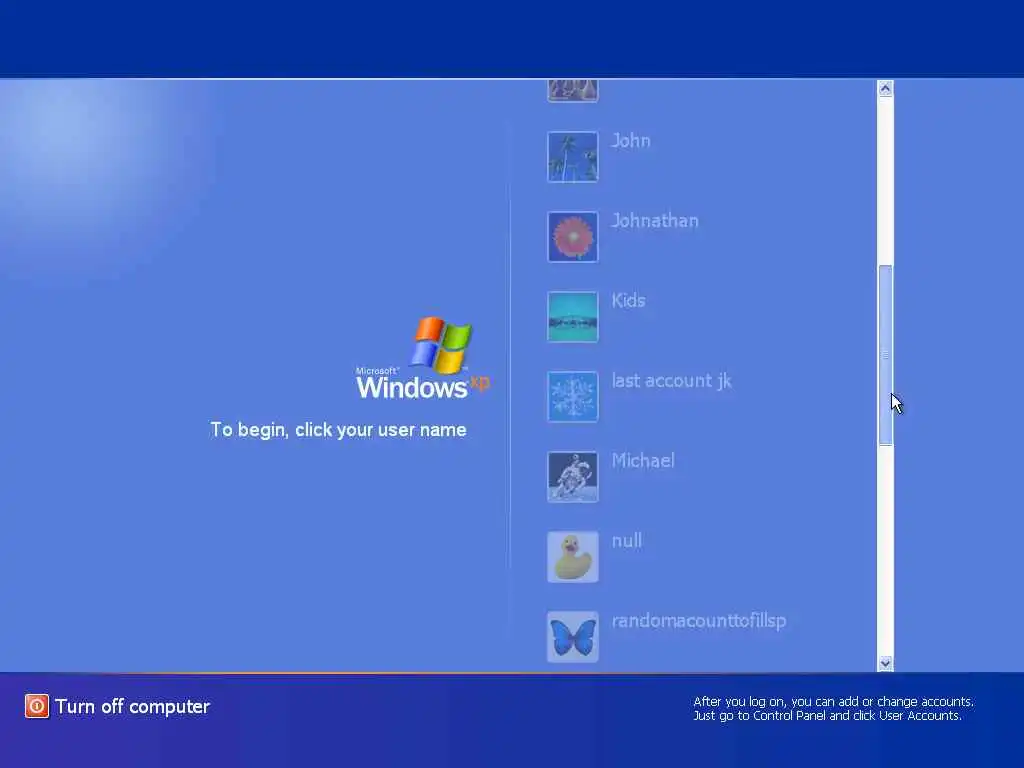Select the user named null

(x=627, y=541)
